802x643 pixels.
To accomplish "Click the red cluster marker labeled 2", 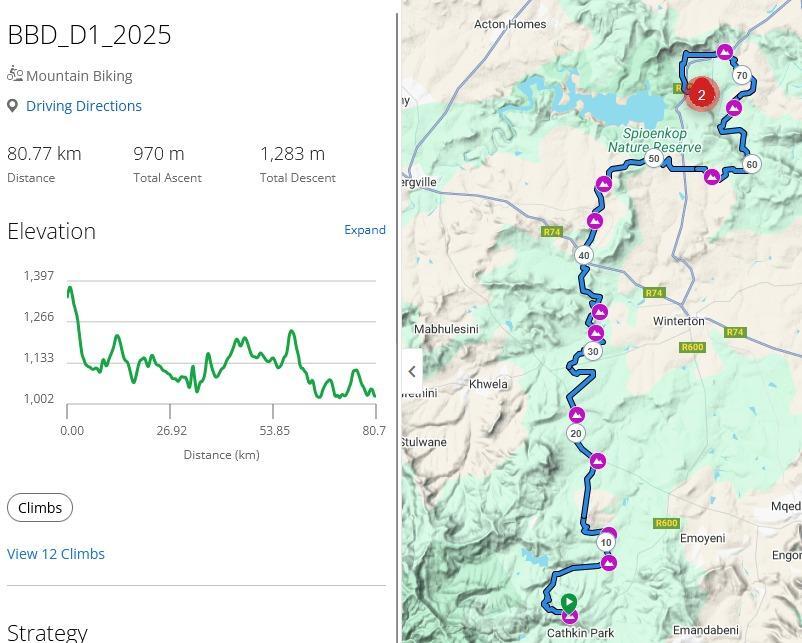I will (x=702, y=95).
